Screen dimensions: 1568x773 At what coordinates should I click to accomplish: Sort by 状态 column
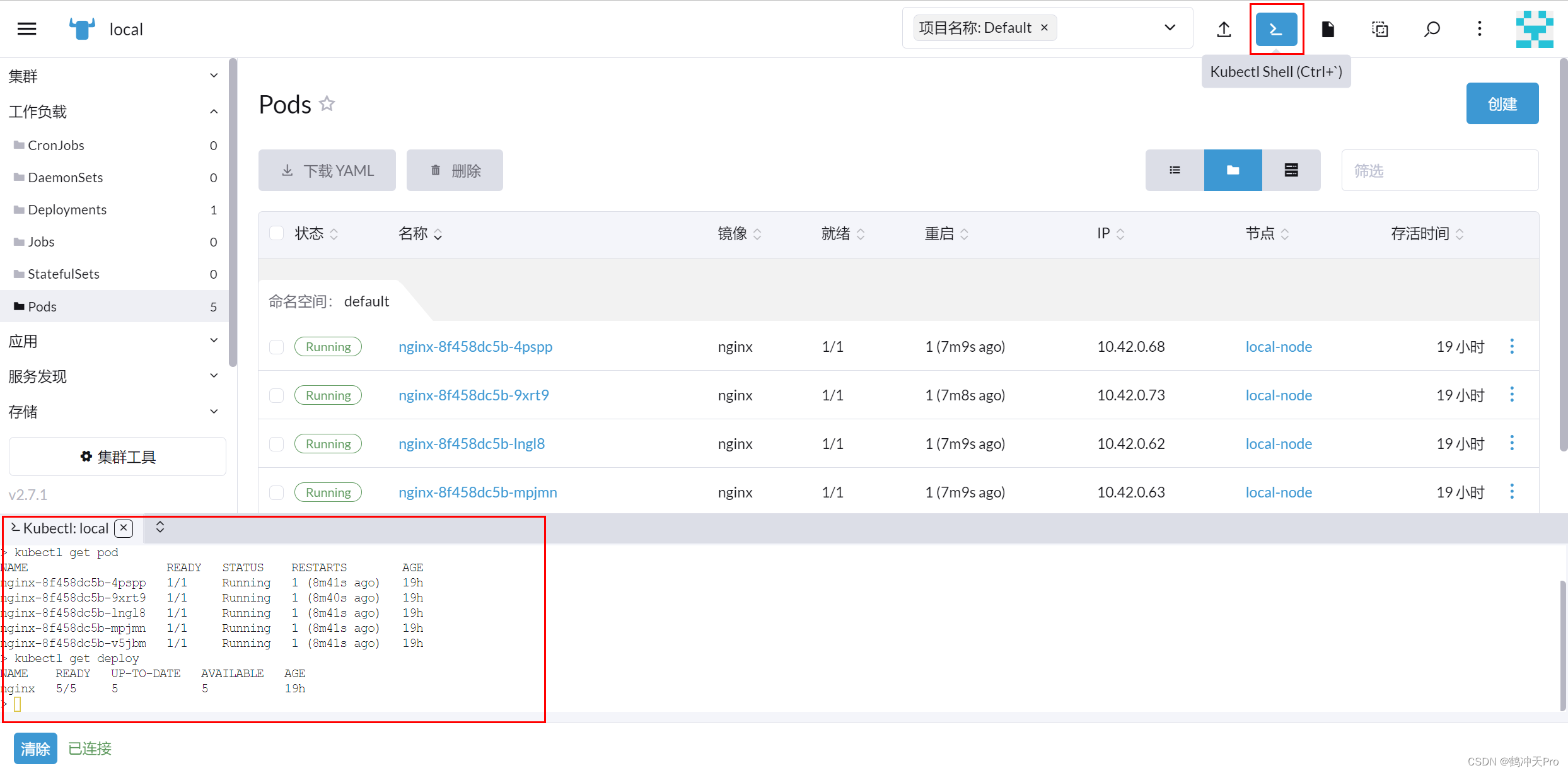coord(317,234)
